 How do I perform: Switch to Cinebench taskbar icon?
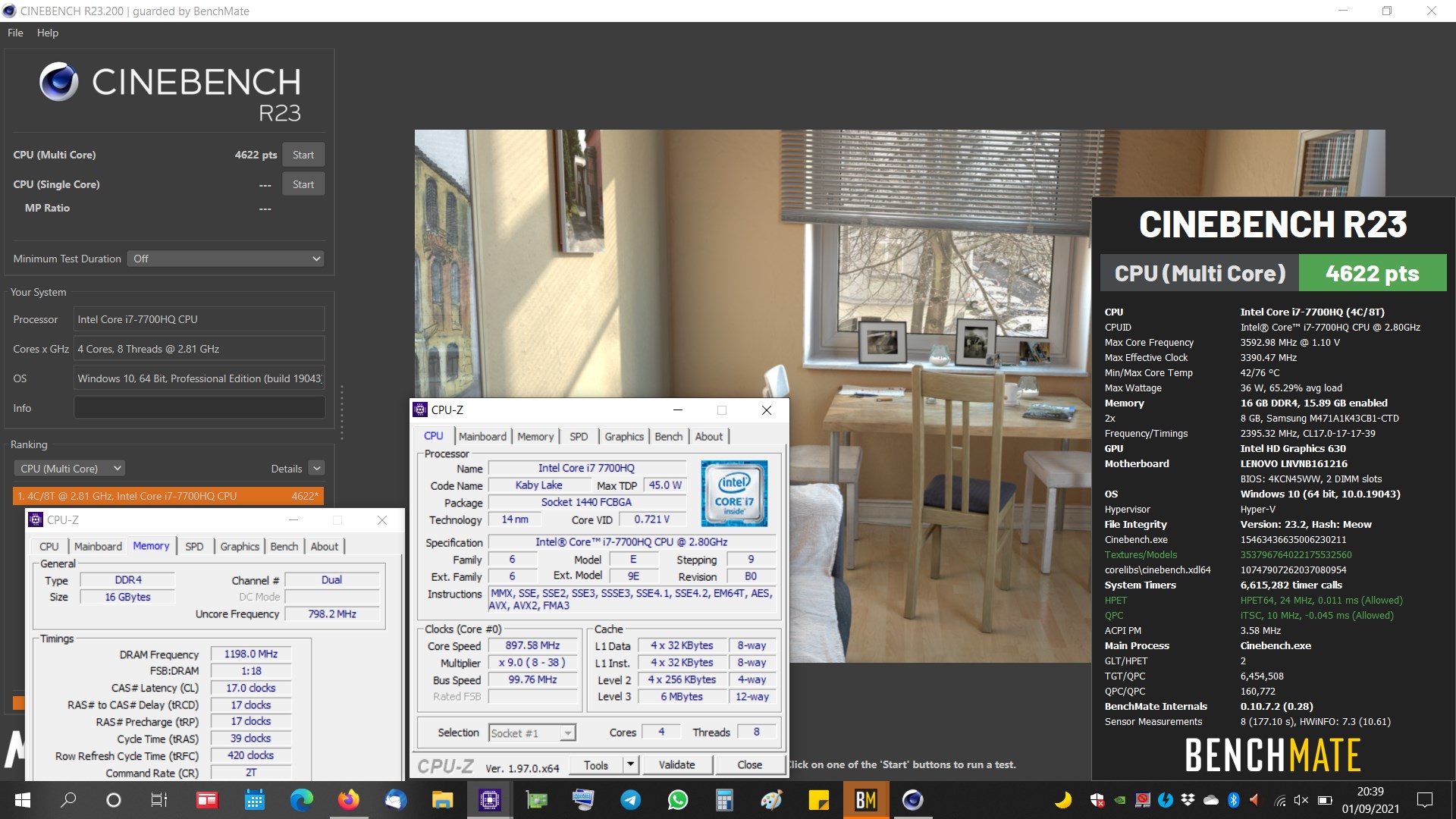click(913, 800)
